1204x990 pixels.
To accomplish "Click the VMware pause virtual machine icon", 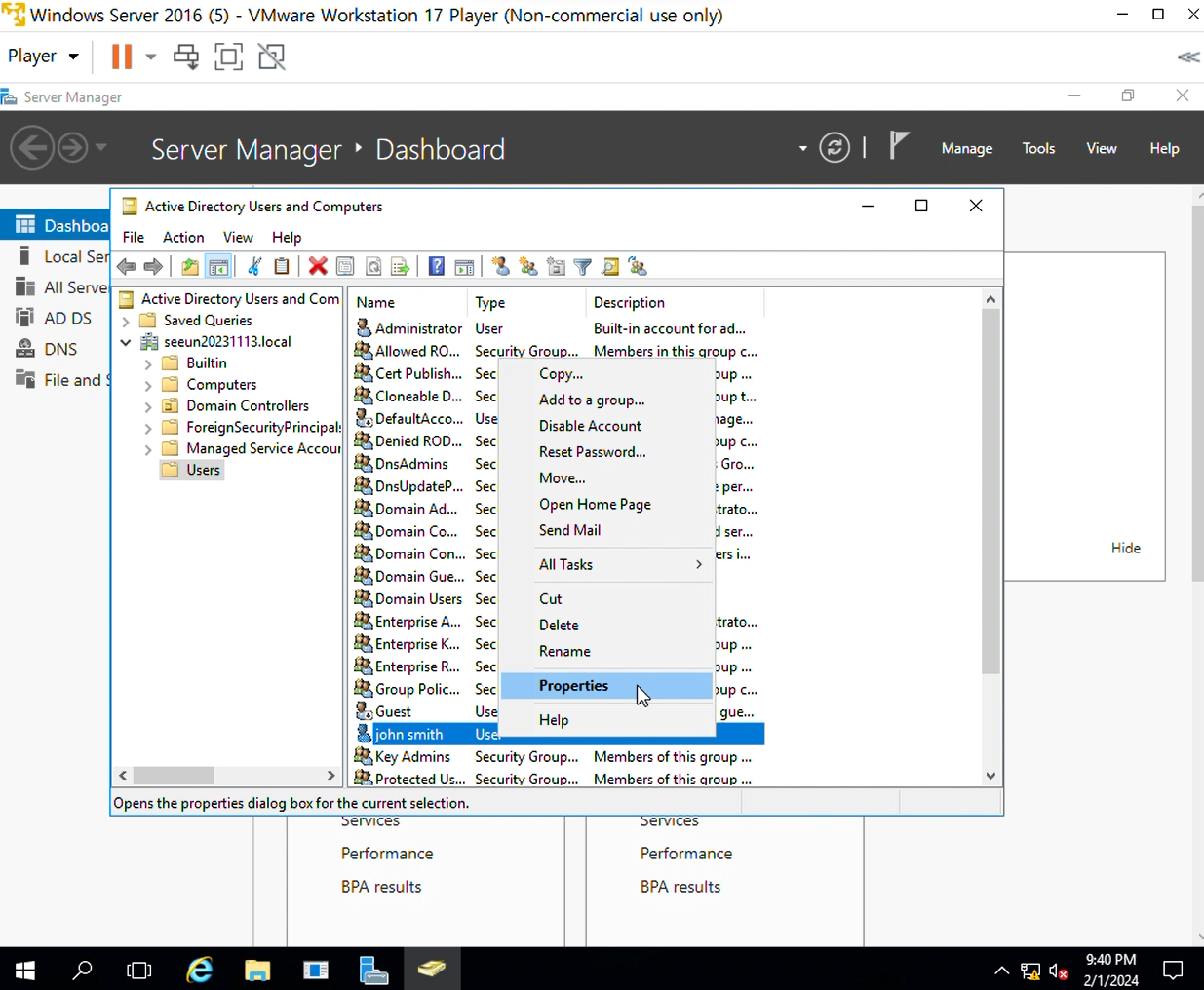I will [122, 57].
